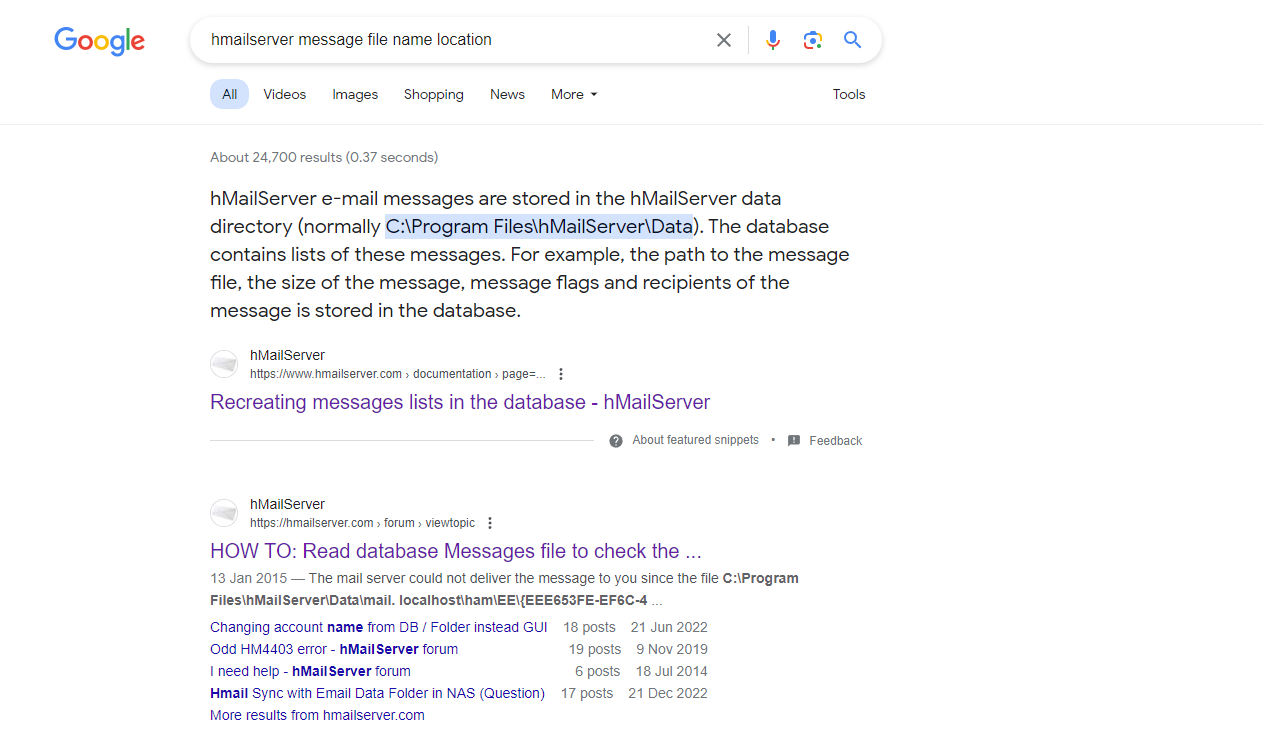Select the All results tab

click(x=229, y=94)
